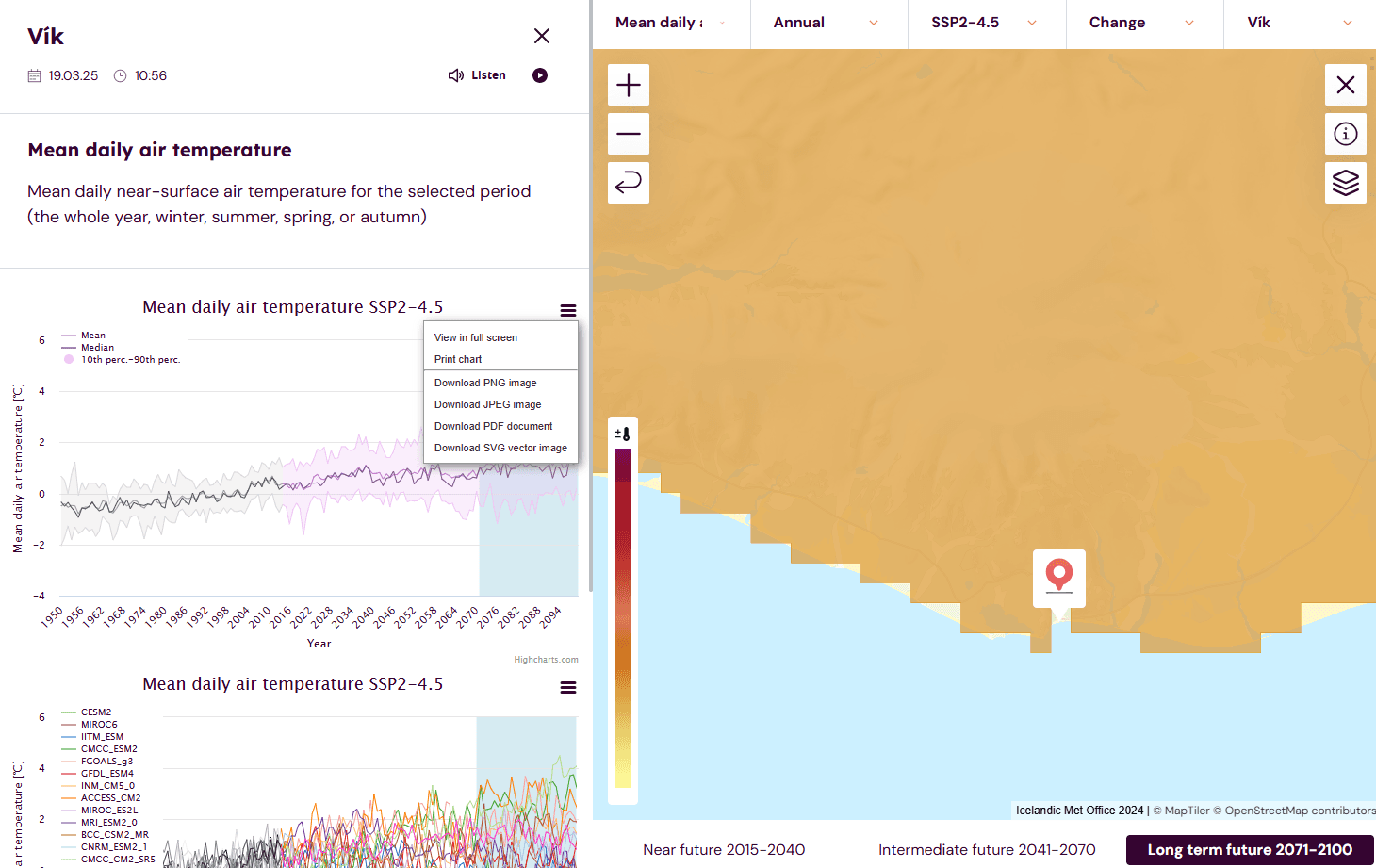Open second chart's hamburger menu
Image resolution: width=1376 pixels, height=868 pixels.
point(567,688)
